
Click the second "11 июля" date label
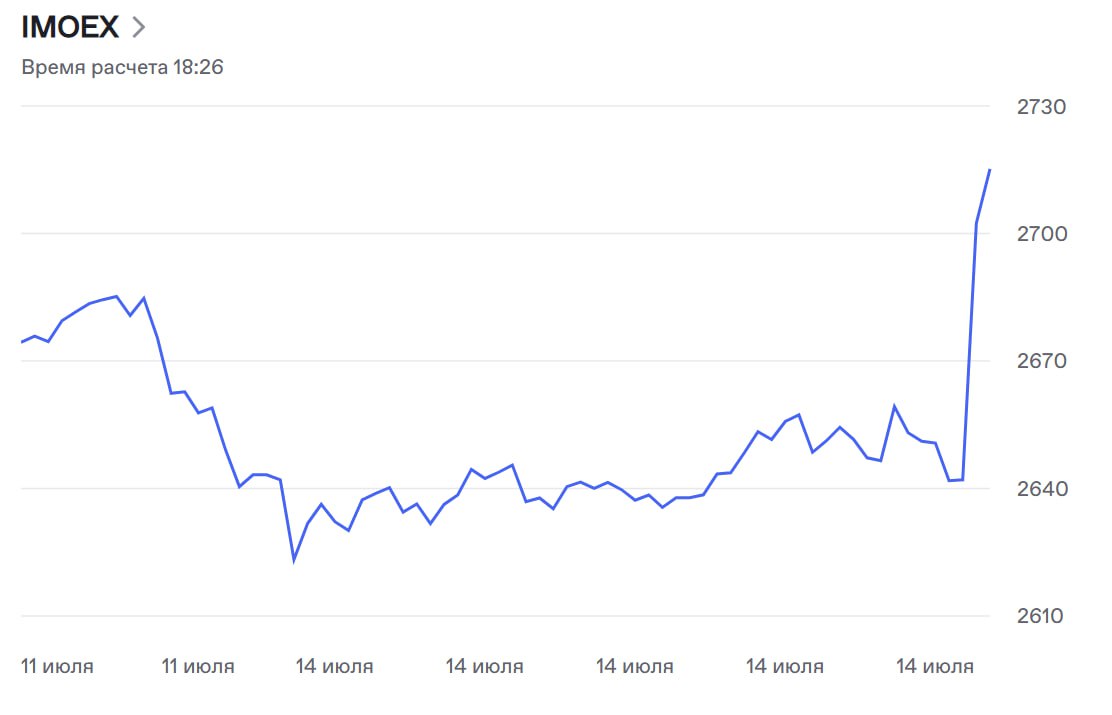(198, 666)
